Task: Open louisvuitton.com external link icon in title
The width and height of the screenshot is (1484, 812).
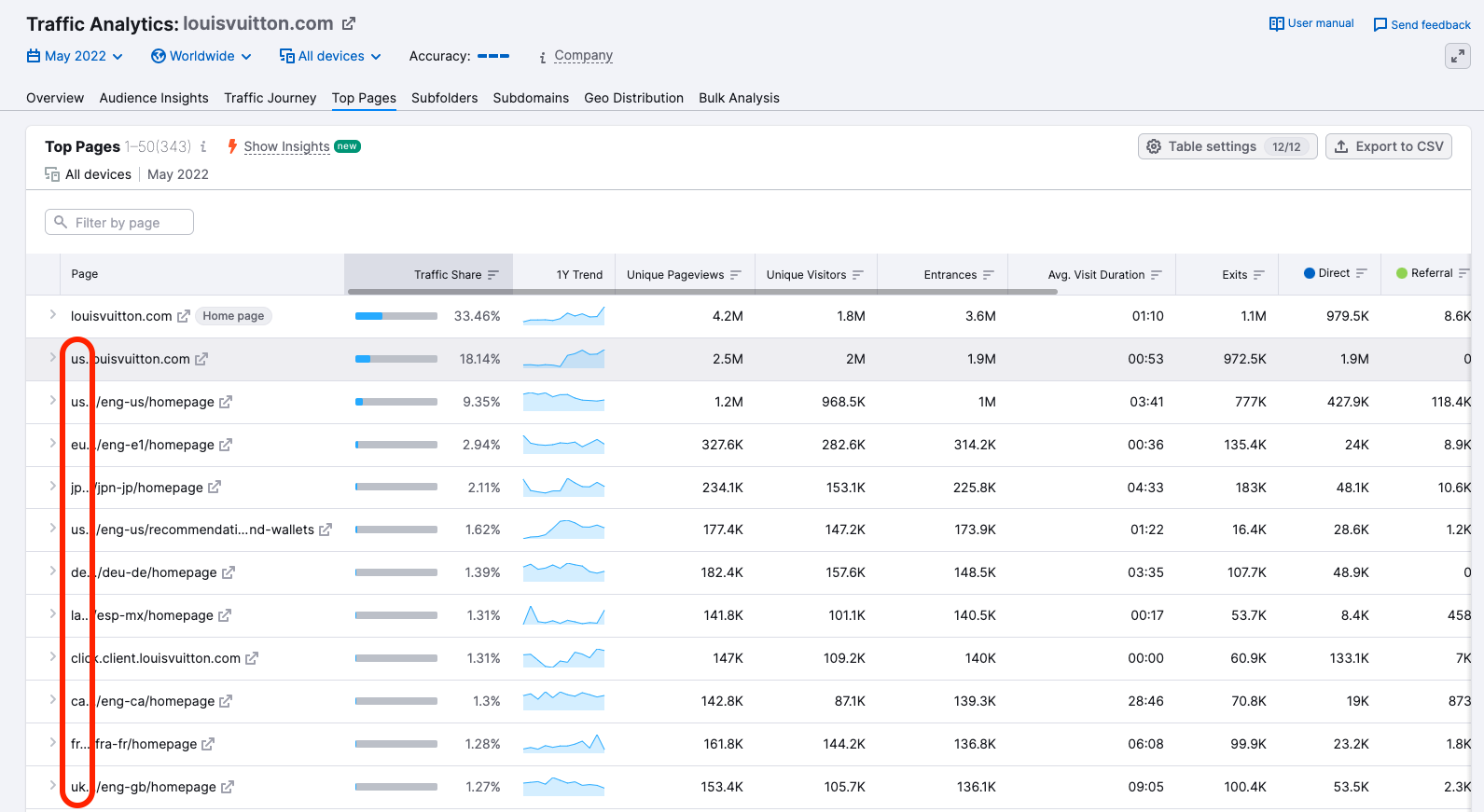Action: (x=349, y=23)
